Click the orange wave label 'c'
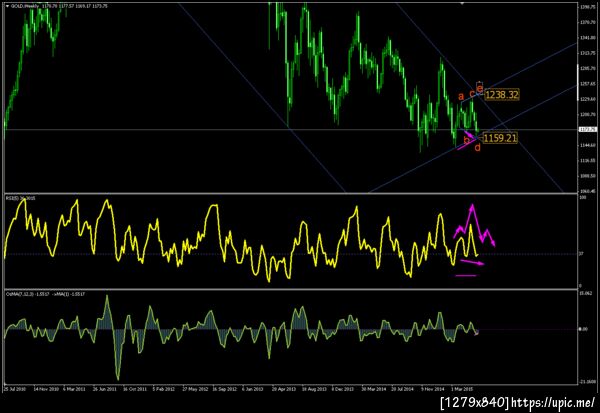600x413 pixels. click(472, 93)
